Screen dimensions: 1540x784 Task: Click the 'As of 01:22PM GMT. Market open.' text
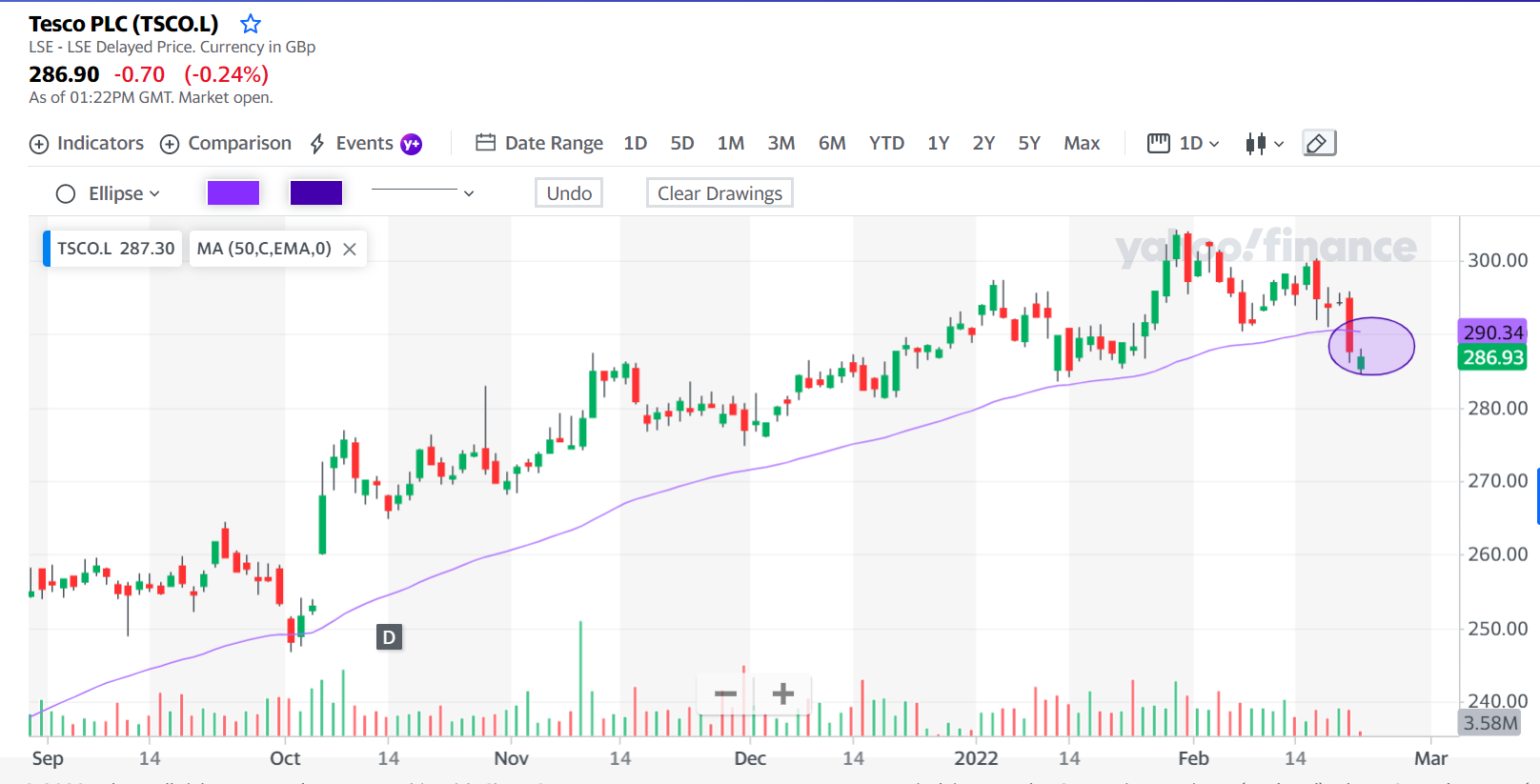coord(151,98)
